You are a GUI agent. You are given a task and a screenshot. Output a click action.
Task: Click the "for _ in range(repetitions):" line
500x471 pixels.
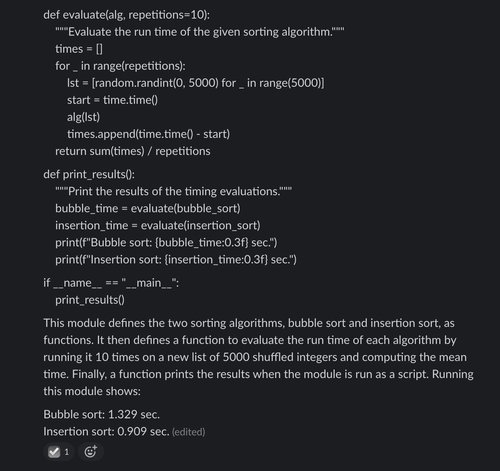(x=120, y=66)
